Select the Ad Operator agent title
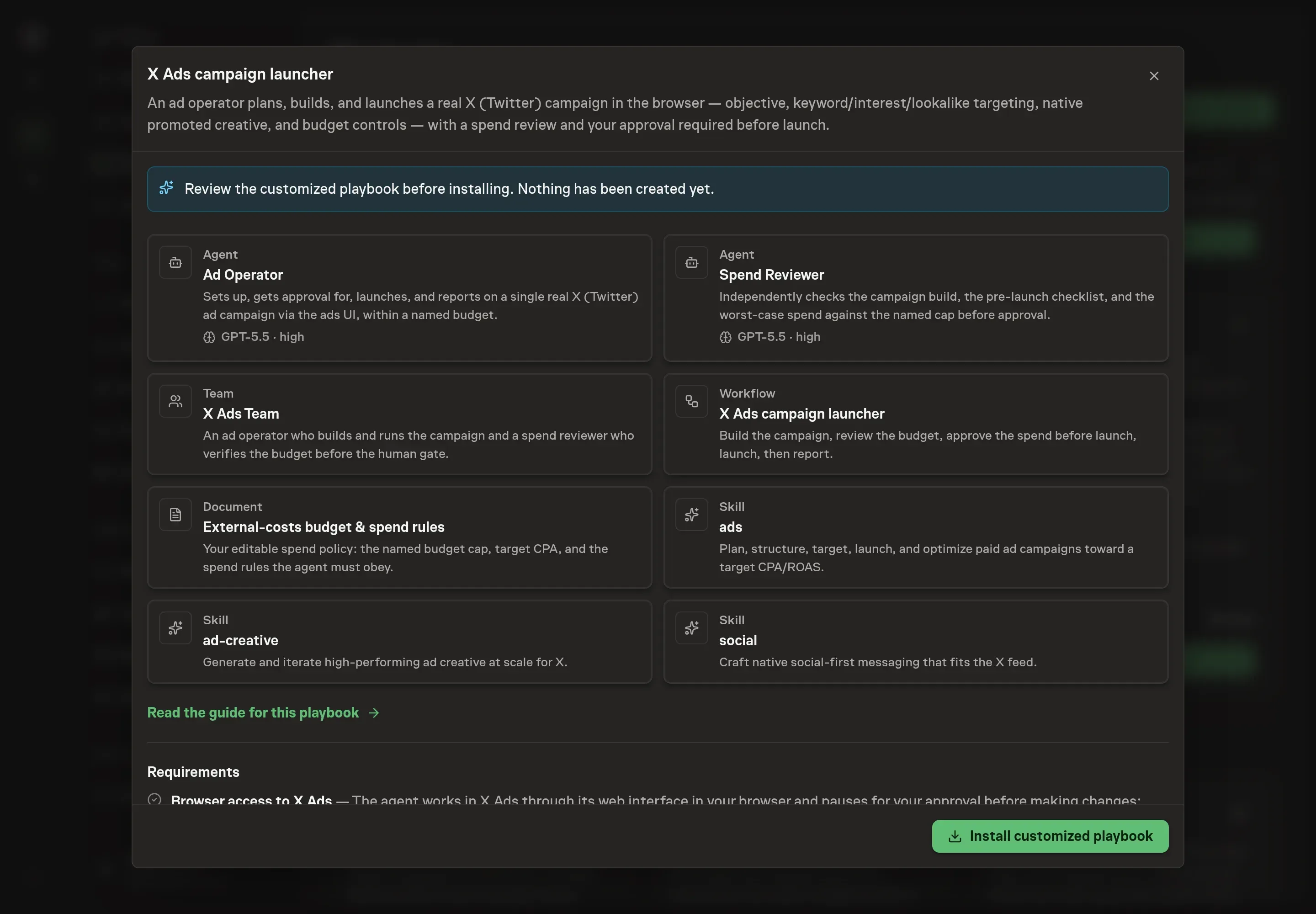This screenshot has height=914, width=1316. tap(243, 275)
